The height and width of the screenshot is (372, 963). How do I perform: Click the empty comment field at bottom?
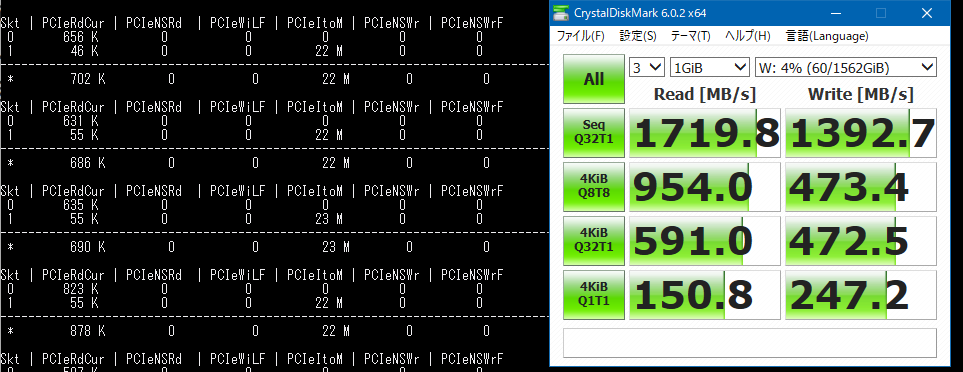click(x=750, y=343)
